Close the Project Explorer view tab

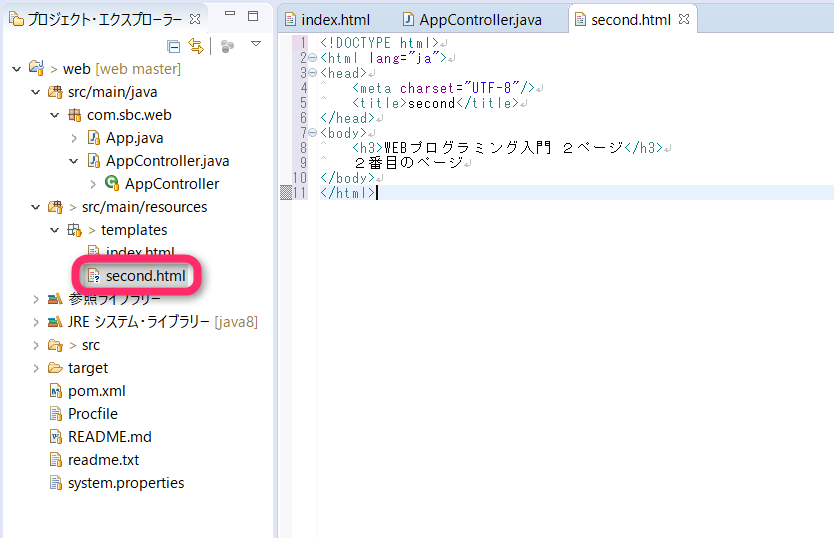pos(195,19)
